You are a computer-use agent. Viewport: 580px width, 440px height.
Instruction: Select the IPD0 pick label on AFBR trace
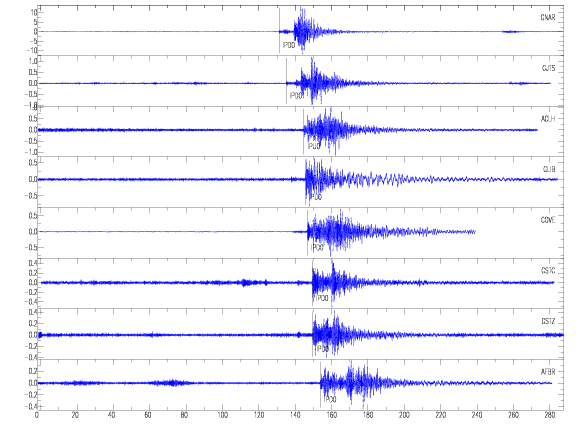click(330, 400)
